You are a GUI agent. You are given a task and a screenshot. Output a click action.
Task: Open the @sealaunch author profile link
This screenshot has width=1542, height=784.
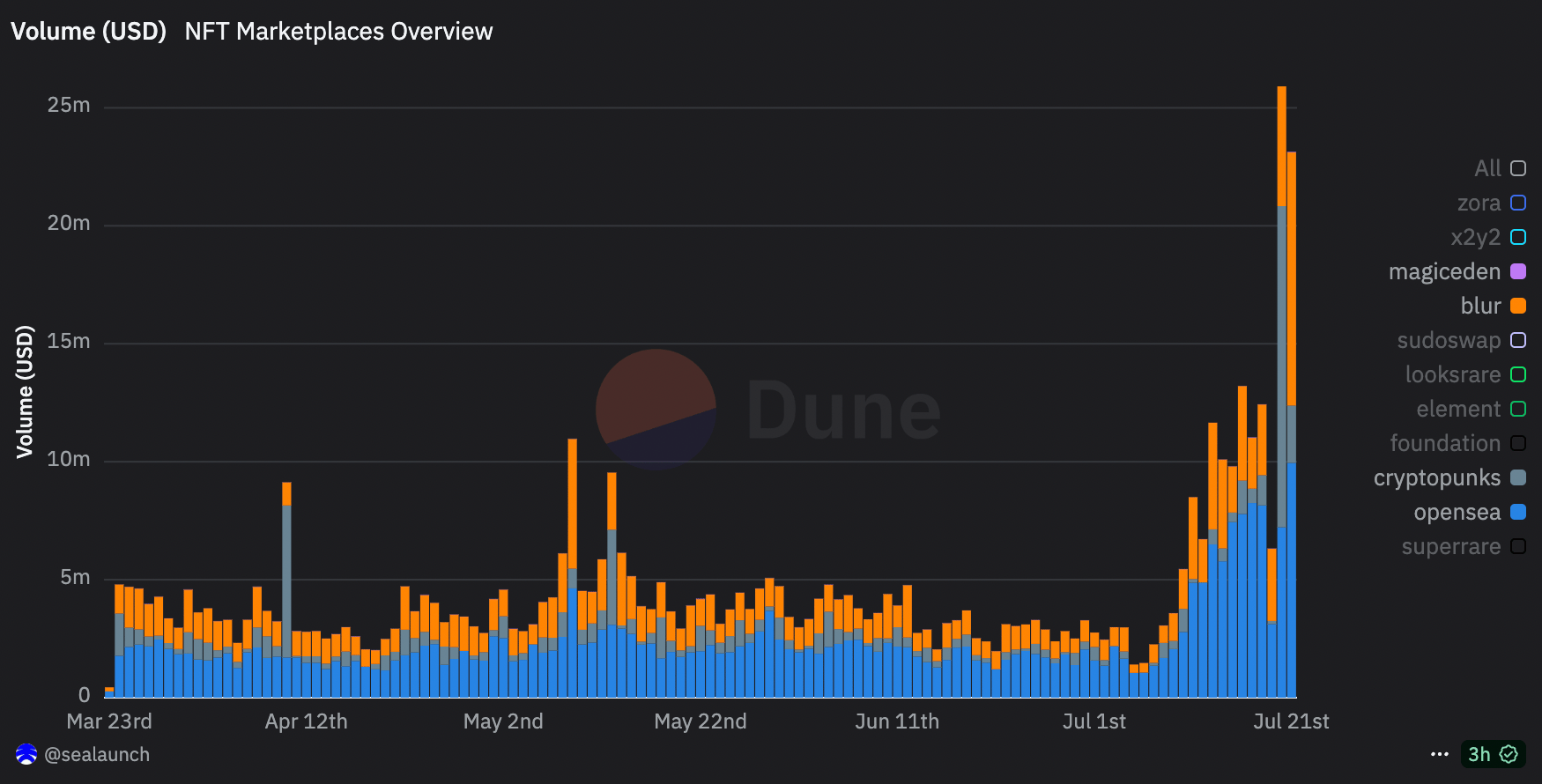97,755
